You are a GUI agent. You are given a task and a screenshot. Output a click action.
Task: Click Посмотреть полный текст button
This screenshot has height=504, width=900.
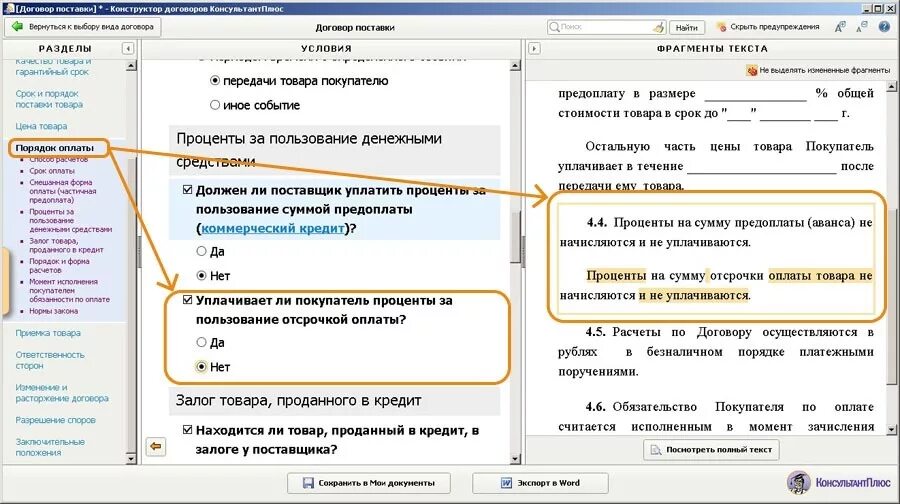pos(711,449)
